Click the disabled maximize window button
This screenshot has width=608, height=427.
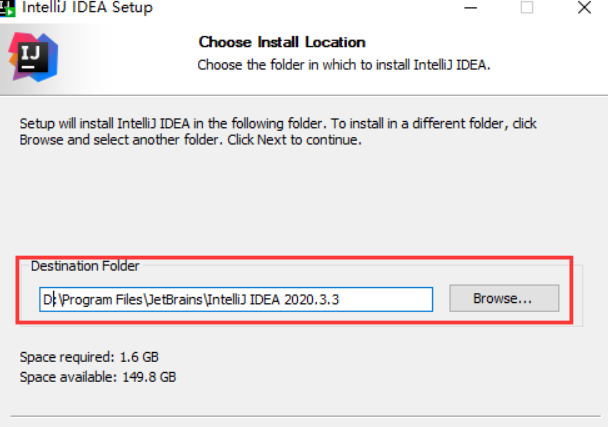(527, 7)
